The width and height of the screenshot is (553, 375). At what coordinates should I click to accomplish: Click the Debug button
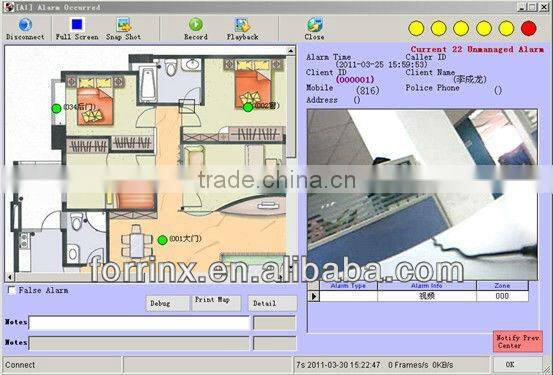(167, 303)
